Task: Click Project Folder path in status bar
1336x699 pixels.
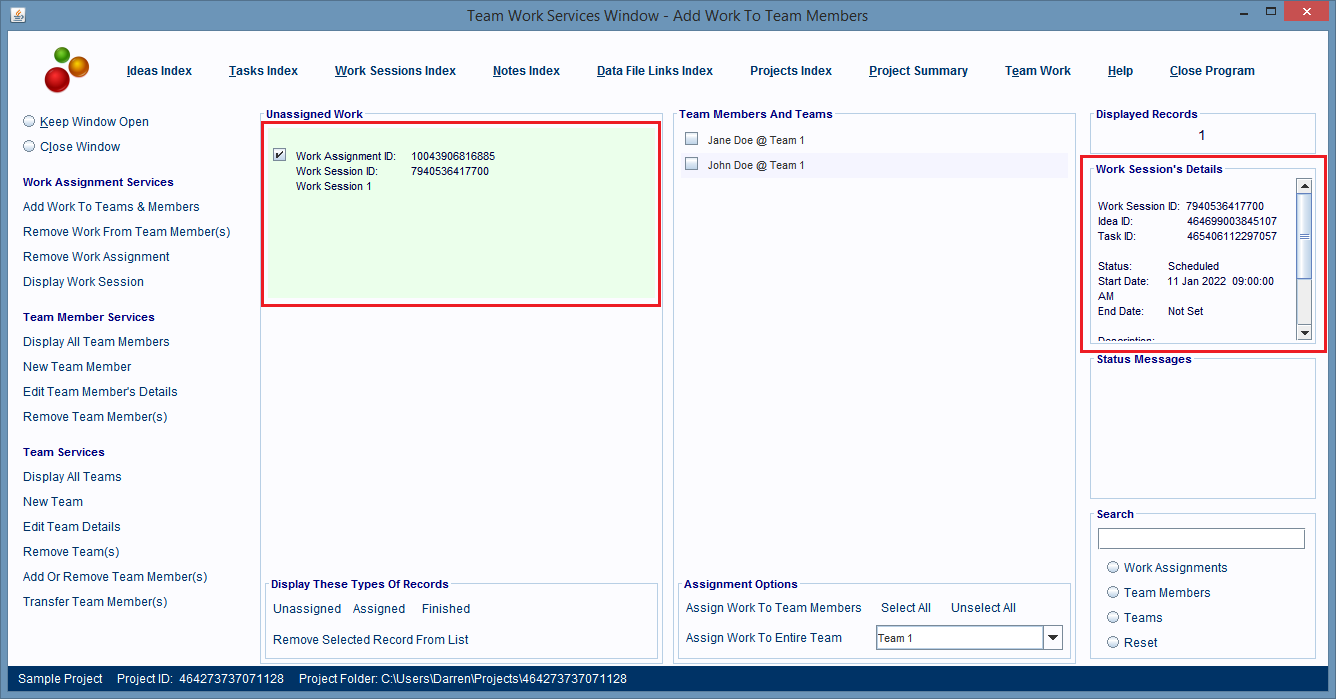Action: [463, 679]
